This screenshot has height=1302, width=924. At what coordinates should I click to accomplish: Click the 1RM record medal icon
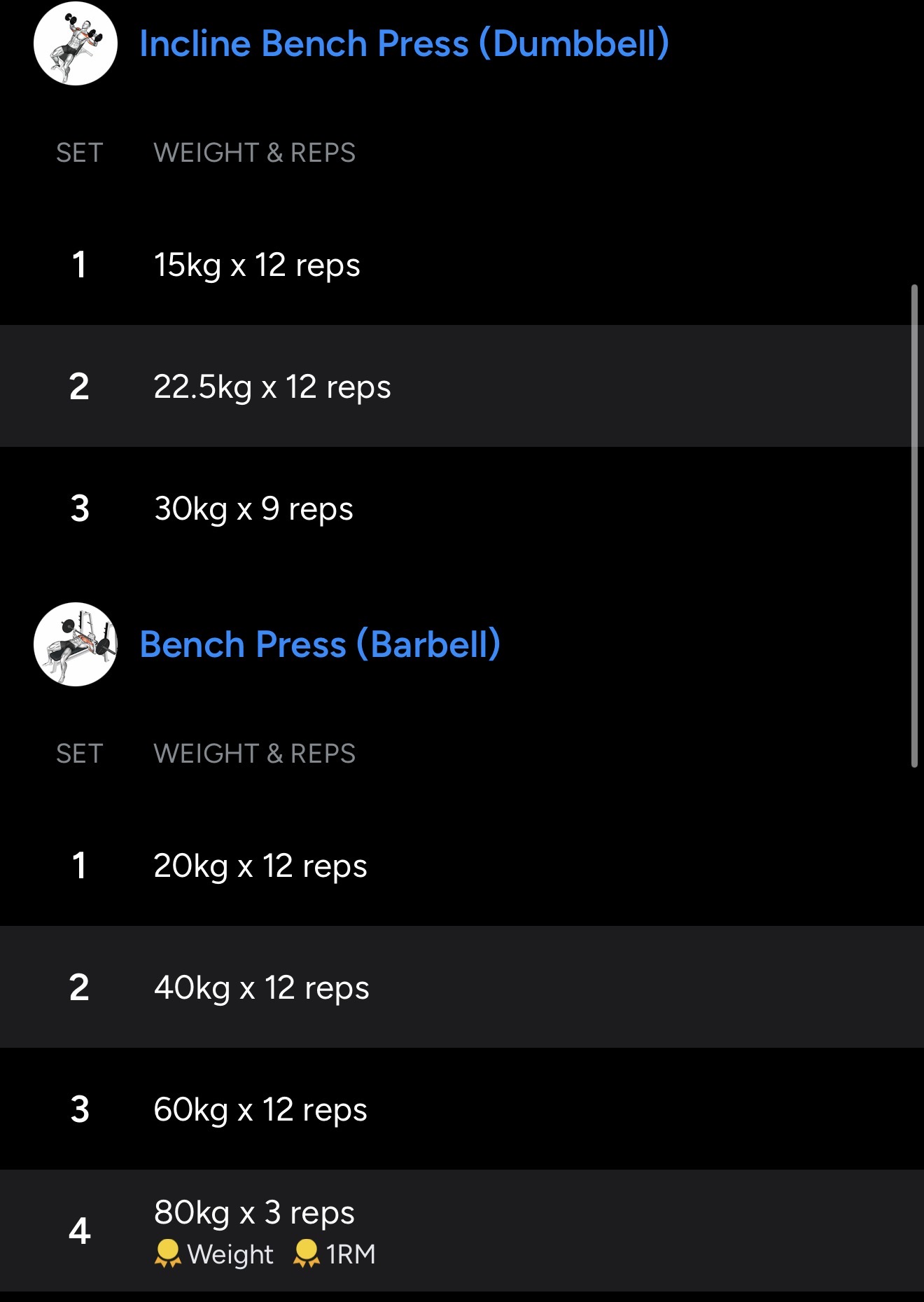coord(306,1254)
